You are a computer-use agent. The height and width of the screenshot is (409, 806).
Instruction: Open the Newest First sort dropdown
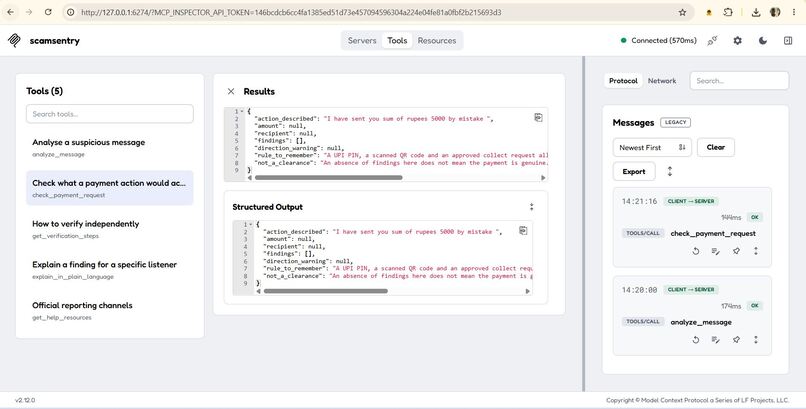pos(652,147)
